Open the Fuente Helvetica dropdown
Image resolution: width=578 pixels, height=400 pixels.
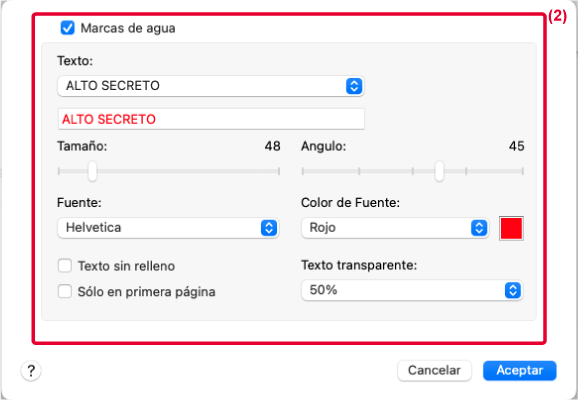click(168, 227)
